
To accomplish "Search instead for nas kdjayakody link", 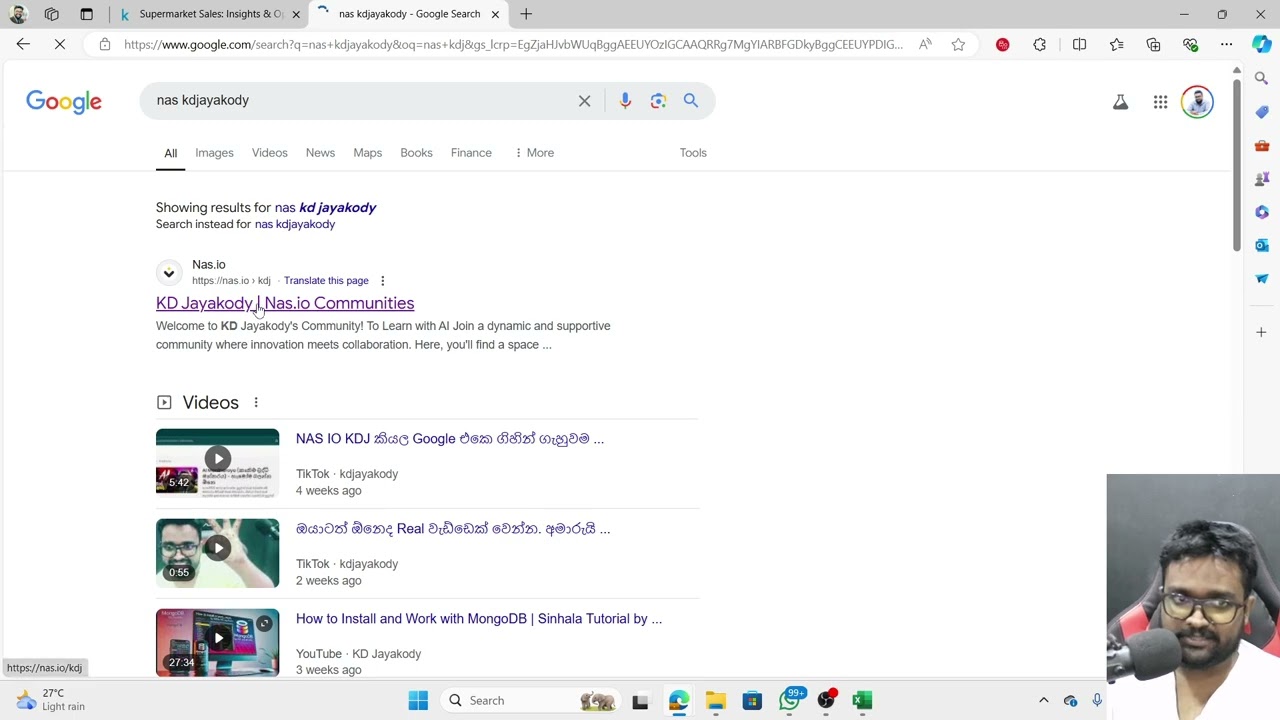I will (295, 224).
